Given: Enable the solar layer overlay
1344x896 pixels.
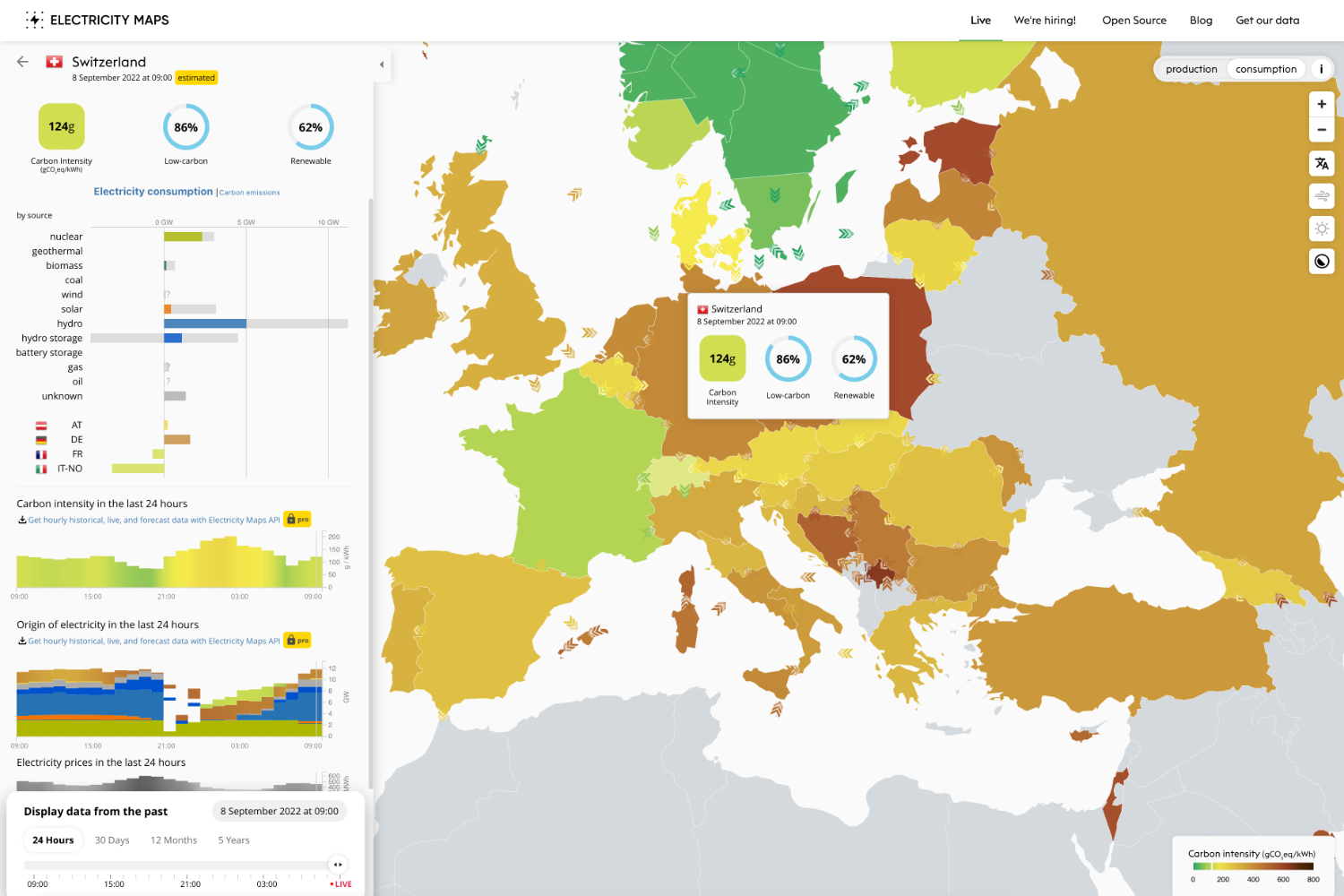Looking at the screenshot, I should point(1322,228).
